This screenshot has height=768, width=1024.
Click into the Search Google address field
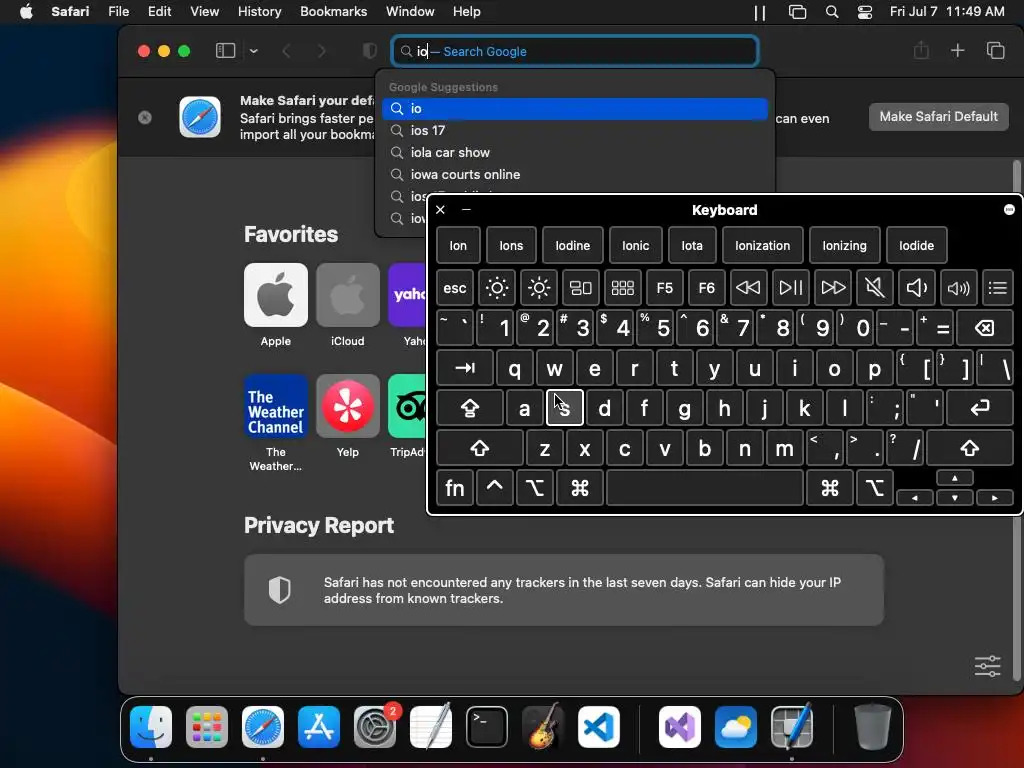(x=575, y=51)
